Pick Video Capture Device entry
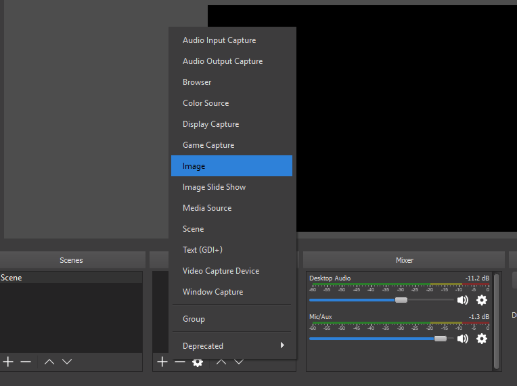Viewport: 518px width, 388px height. tap(232, 271)
